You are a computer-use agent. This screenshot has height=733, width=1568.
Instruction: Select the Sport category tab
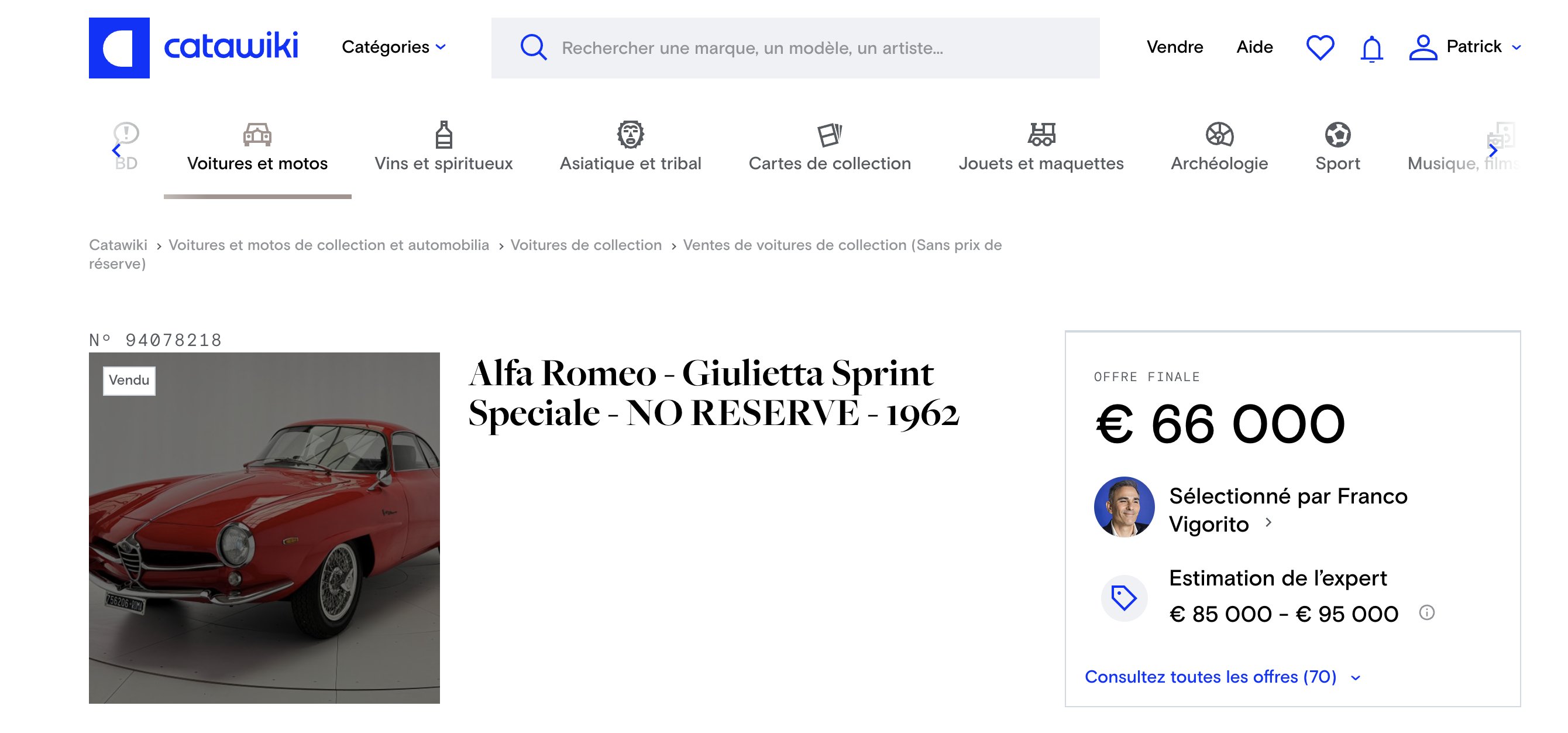1337,148
